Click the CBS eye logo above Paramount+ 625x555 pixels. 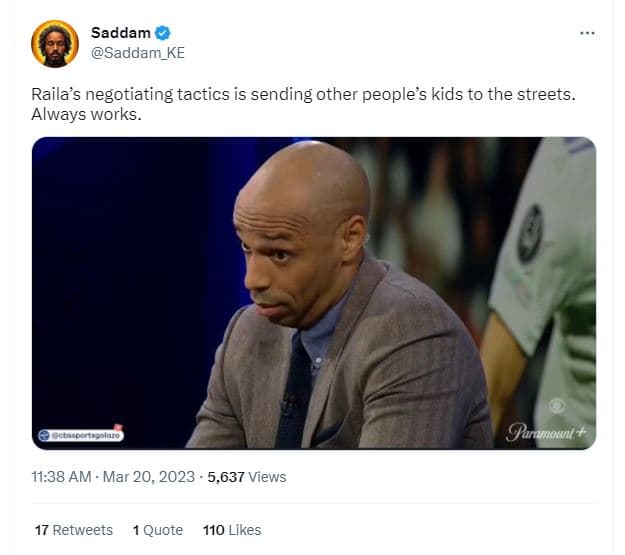click(x=556, y=406)
